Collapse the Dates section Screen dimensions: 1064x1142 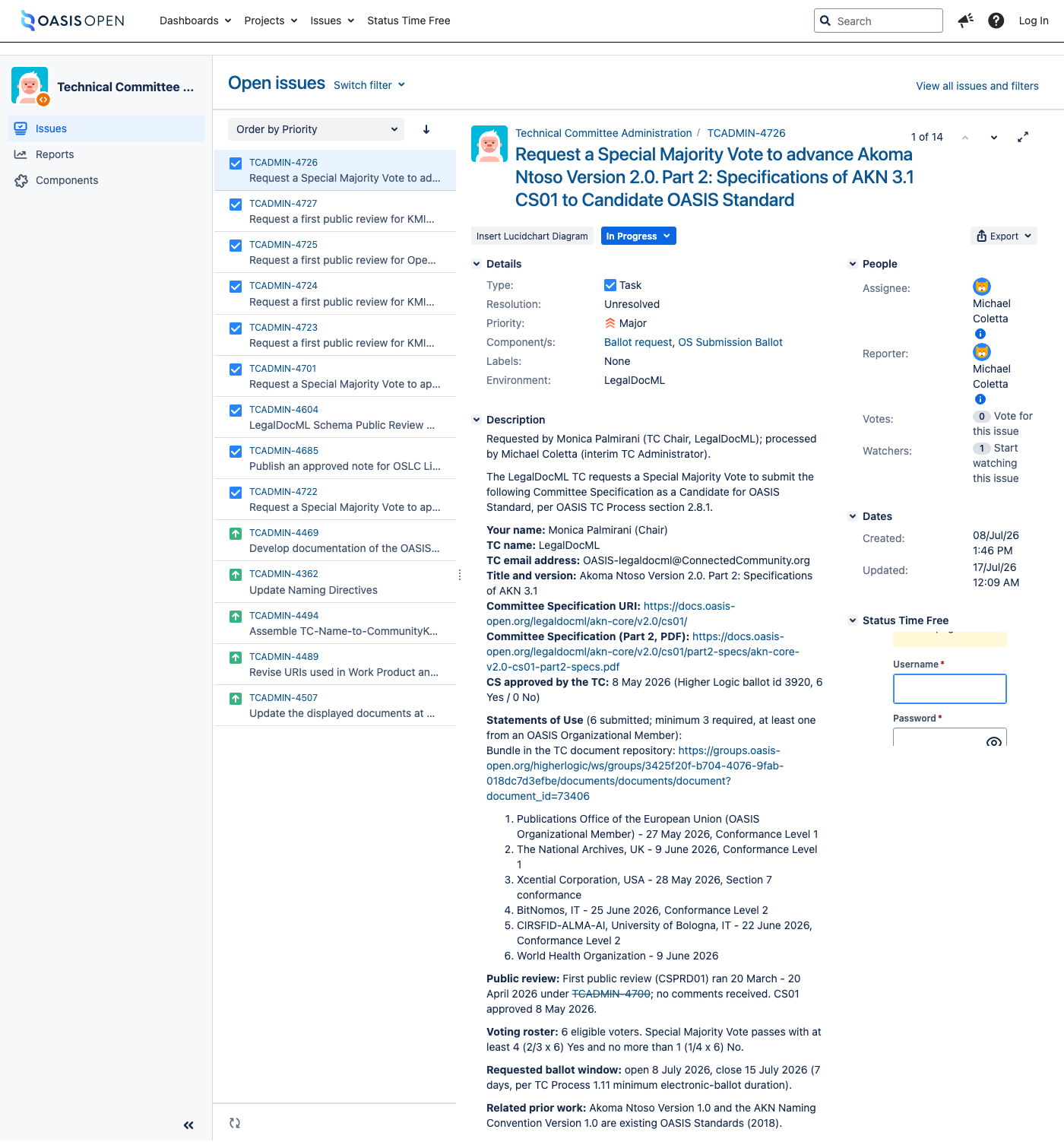(x=853, y=516)
